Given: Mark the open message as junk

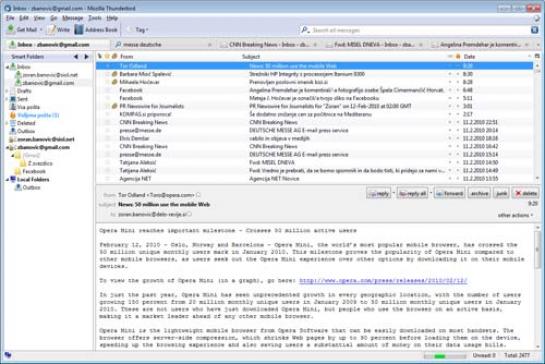Looking at the screenshot, I should [x=501, y=193].
